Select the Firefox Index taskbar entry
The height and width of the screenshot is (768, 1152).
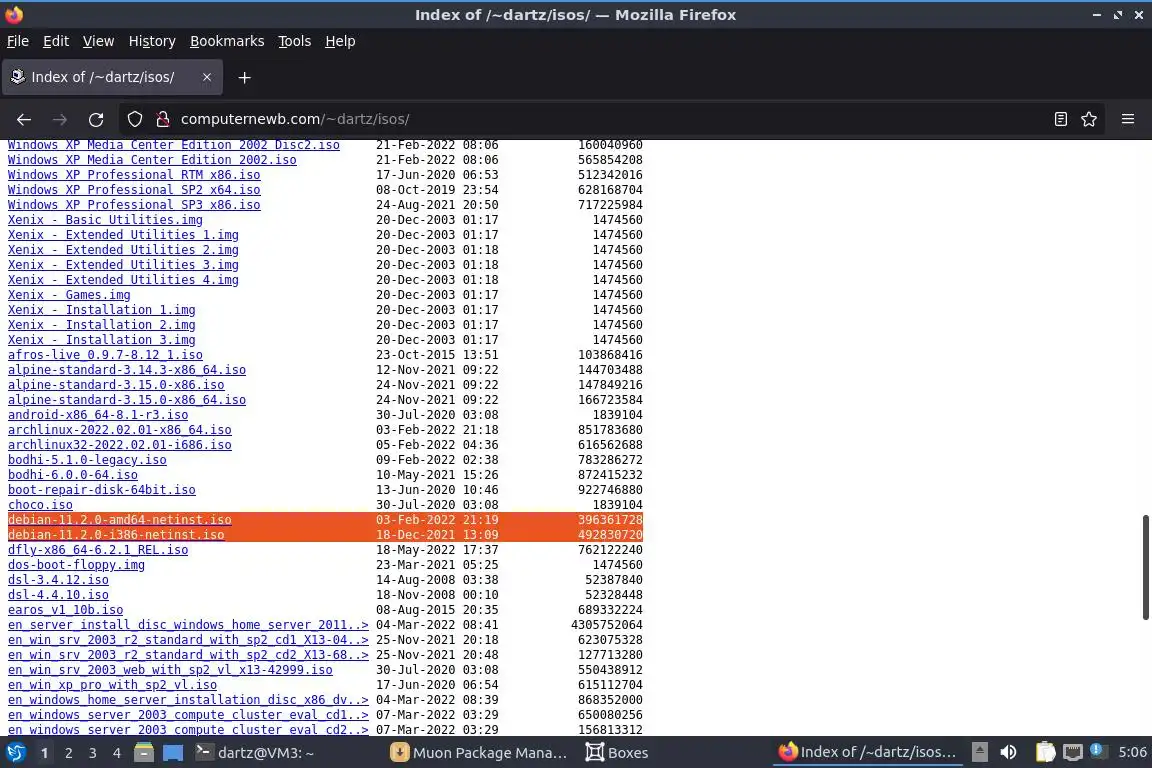point(868,753)
